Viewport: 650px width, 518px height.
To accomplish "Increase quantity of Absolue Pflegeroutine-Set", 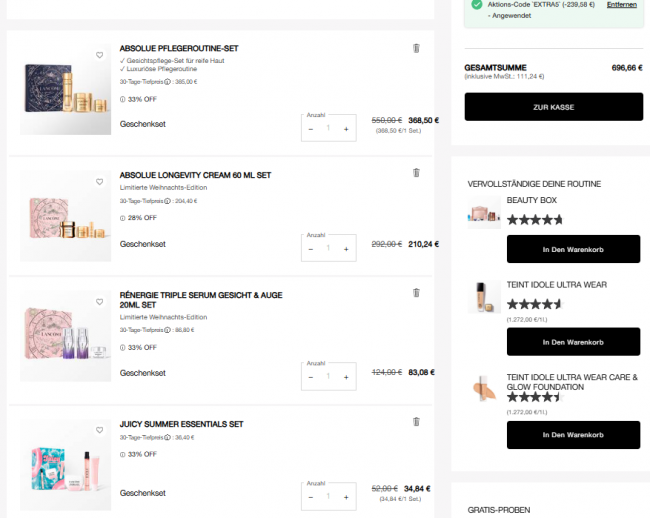I will point(346,128).
